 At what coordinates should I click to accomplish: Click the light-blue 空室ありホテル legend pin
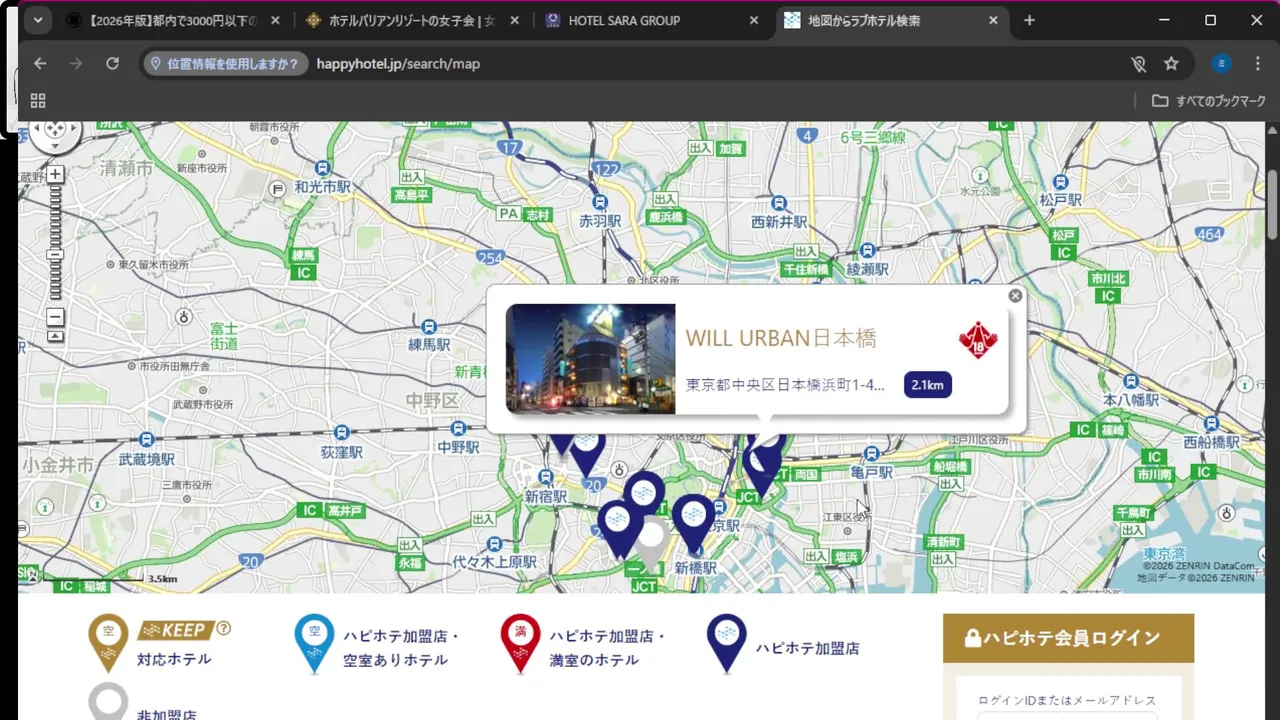coord(314,642)
